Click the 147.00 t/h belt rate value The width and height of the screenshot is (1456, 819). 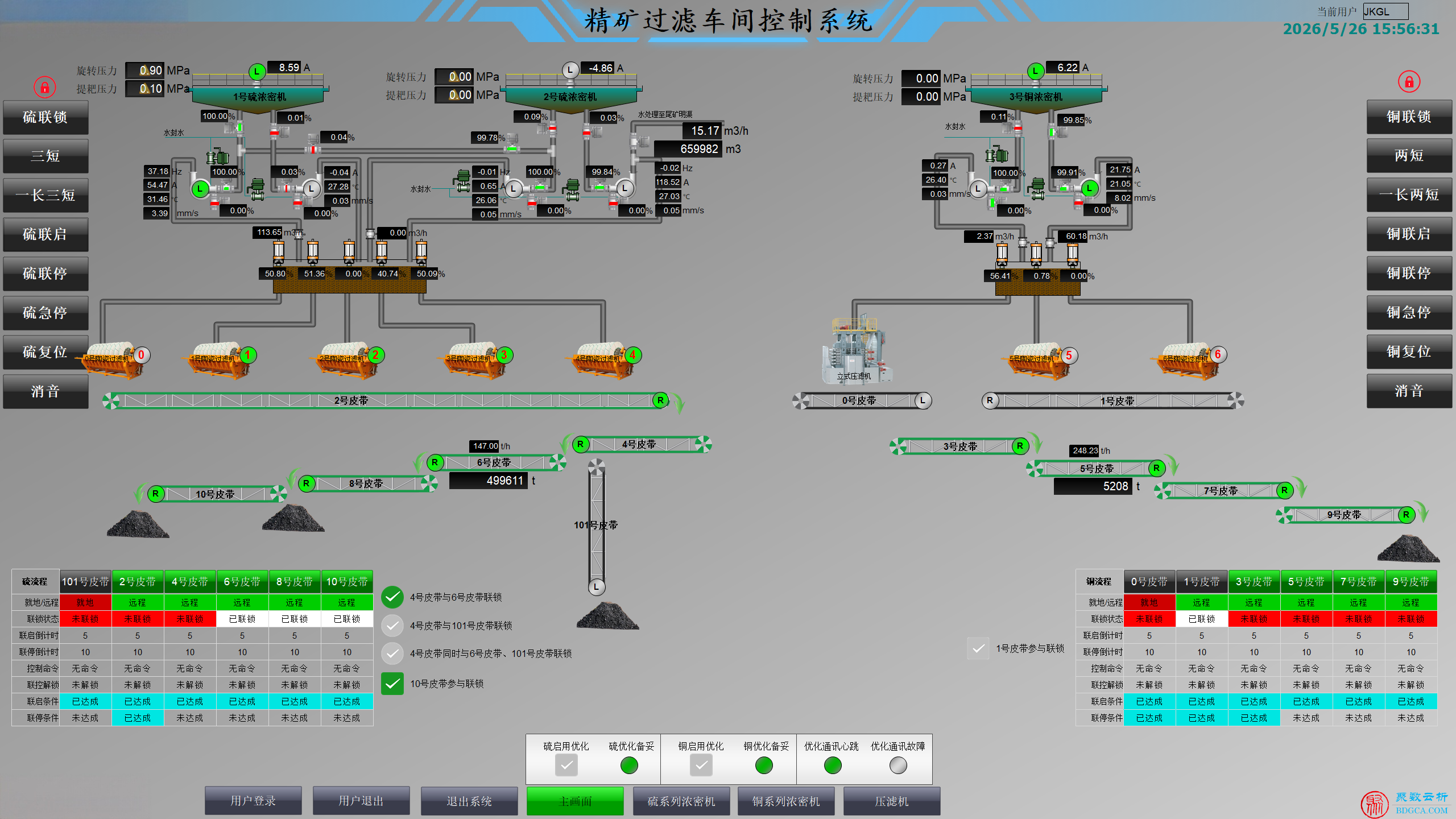pos(485,446)
